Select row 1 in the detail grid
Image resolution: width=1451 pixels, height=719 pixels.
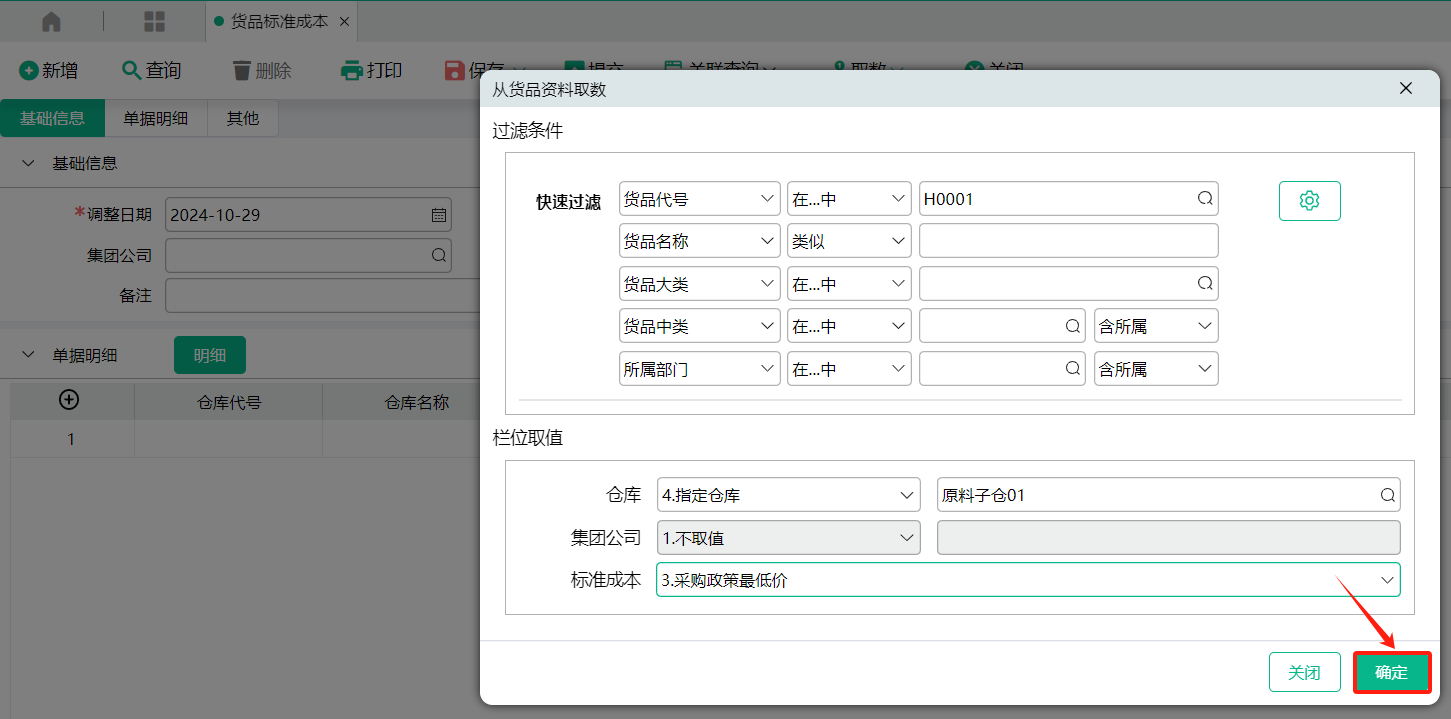pos(71,439)
